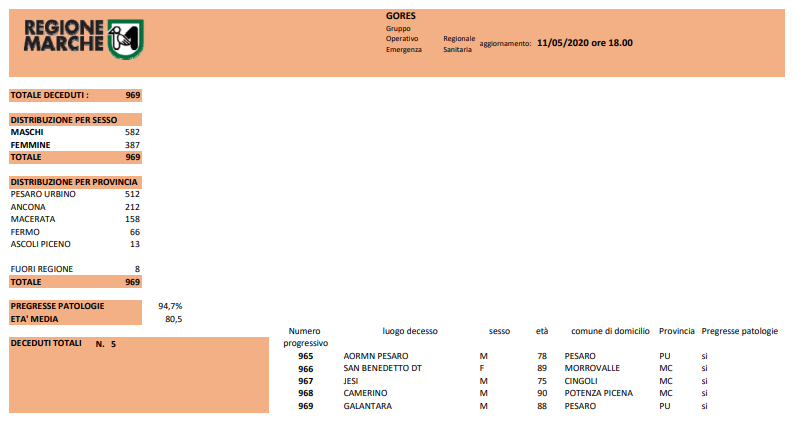Click the 'N. 5' count text
The width and height of the screenshot is (795, 438).
pyautogui.click(x=105, y=344)
